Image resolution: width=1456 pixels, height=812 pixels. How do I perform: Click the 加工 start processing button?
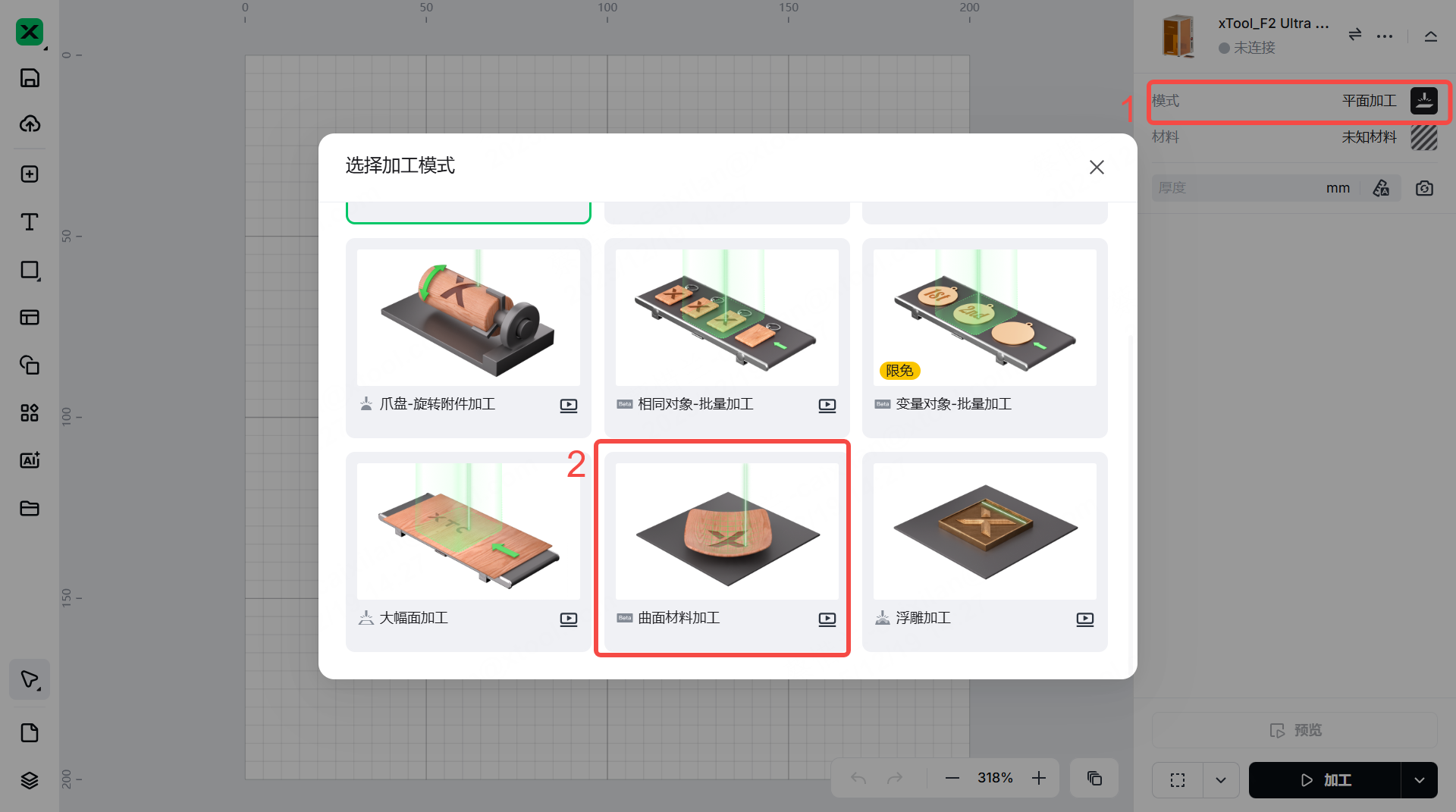tap(1325, 780)
